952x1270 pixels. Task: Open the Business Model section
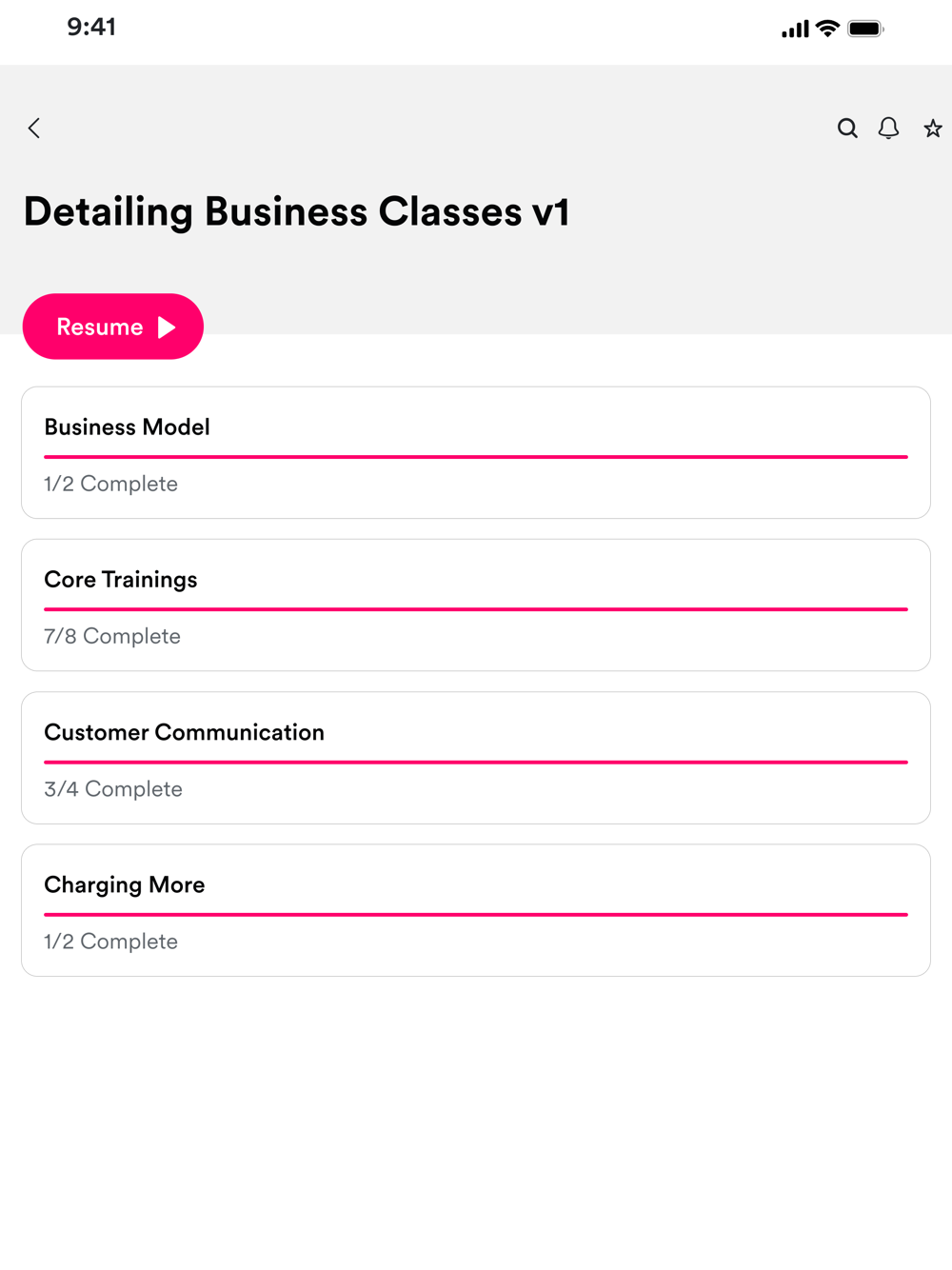point(128,427)
